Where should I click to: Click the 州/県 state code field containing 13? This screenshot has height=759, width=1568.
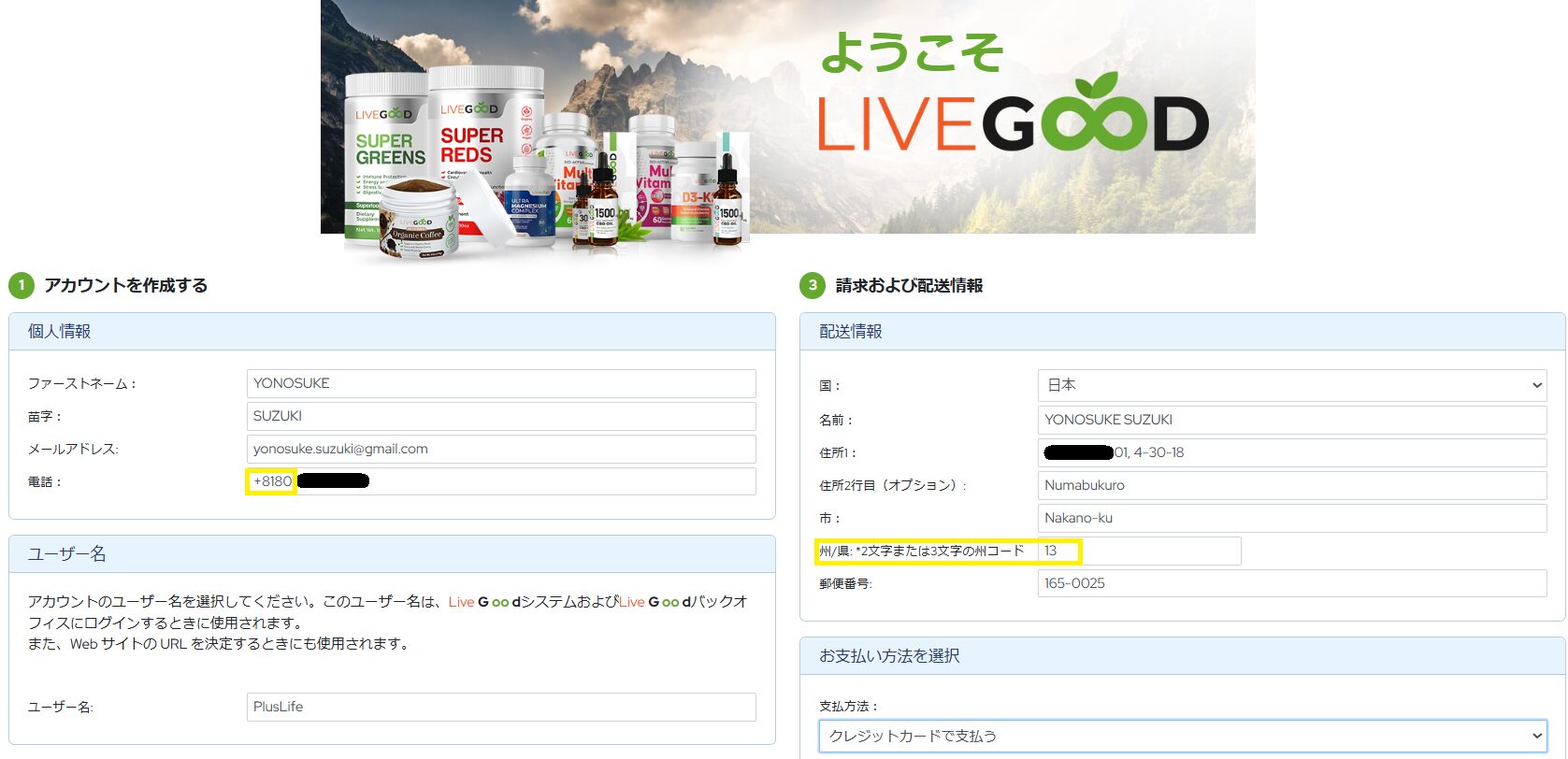[x=1139, y=551]
